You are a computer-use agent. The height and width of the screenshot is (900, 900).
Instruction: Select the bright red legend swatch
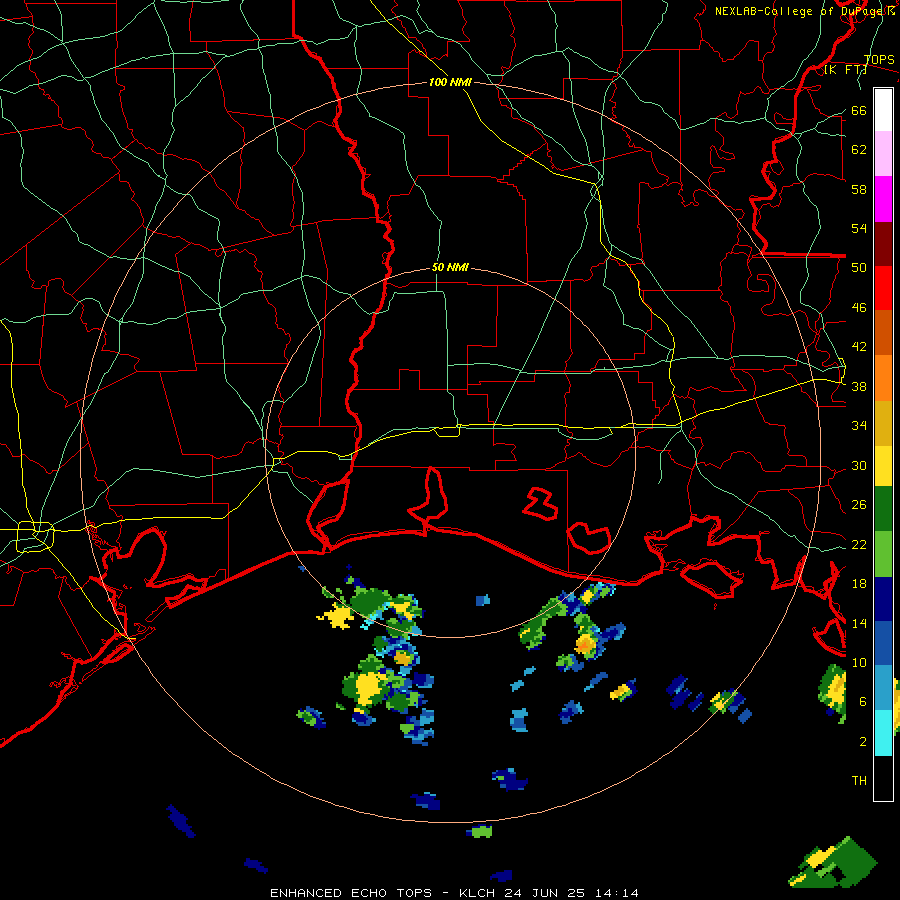pyautogui.click(x=883, y=288)
